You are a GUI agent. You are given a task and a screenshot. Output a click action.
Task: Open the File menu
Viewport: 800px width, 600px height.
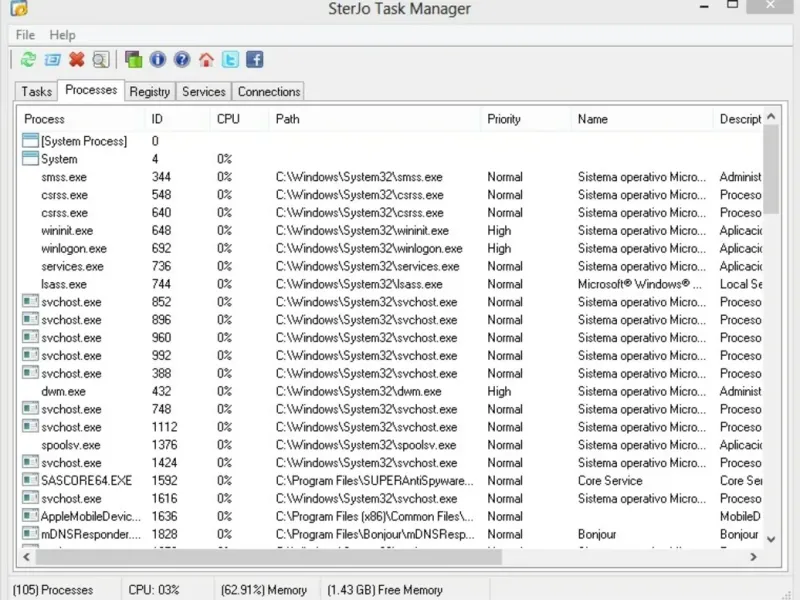tap(25, 35)
